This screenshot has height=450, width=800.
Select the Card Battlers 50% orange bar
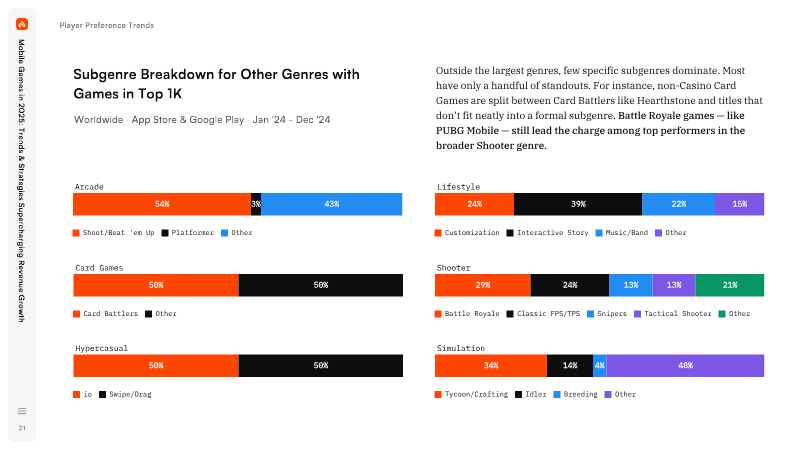point(156,285)
